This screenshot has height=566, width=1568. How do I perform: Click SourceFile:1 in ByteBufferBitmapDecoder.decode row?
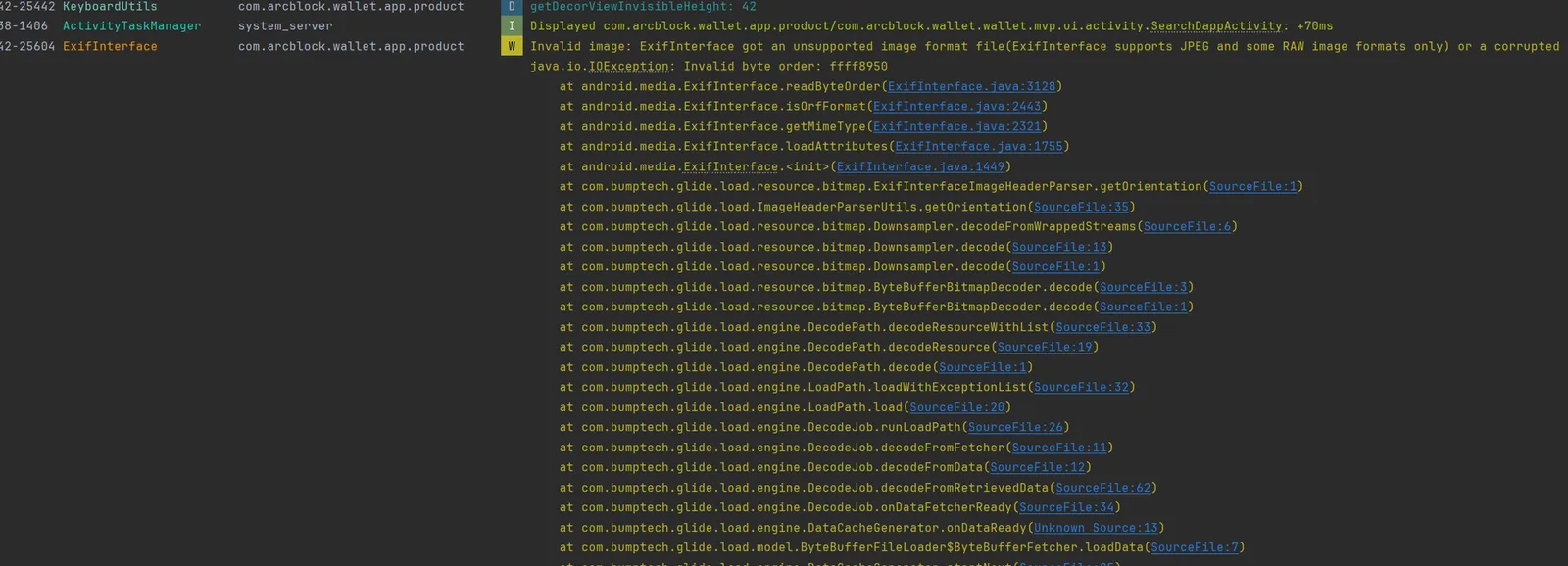(1143, 307)
